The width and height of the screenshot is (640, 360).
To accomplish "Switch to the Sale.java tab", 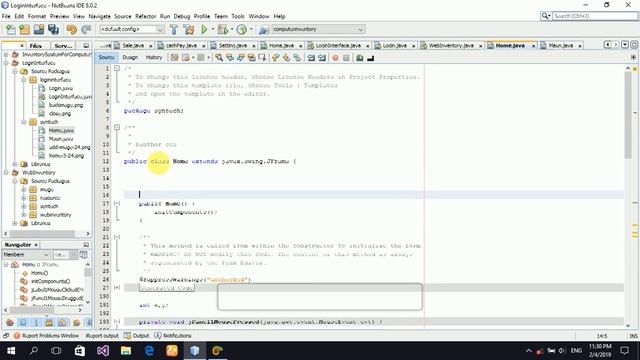I will click(x=133, y=46).
